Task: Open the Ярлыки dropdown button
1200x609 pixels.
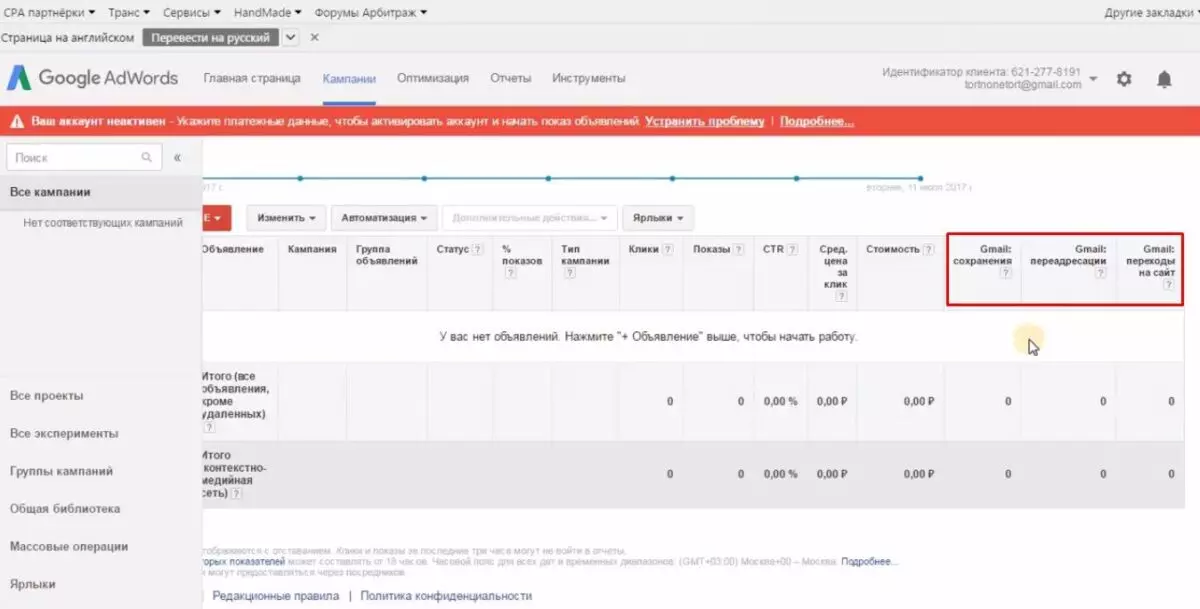Action: (658, 217)
